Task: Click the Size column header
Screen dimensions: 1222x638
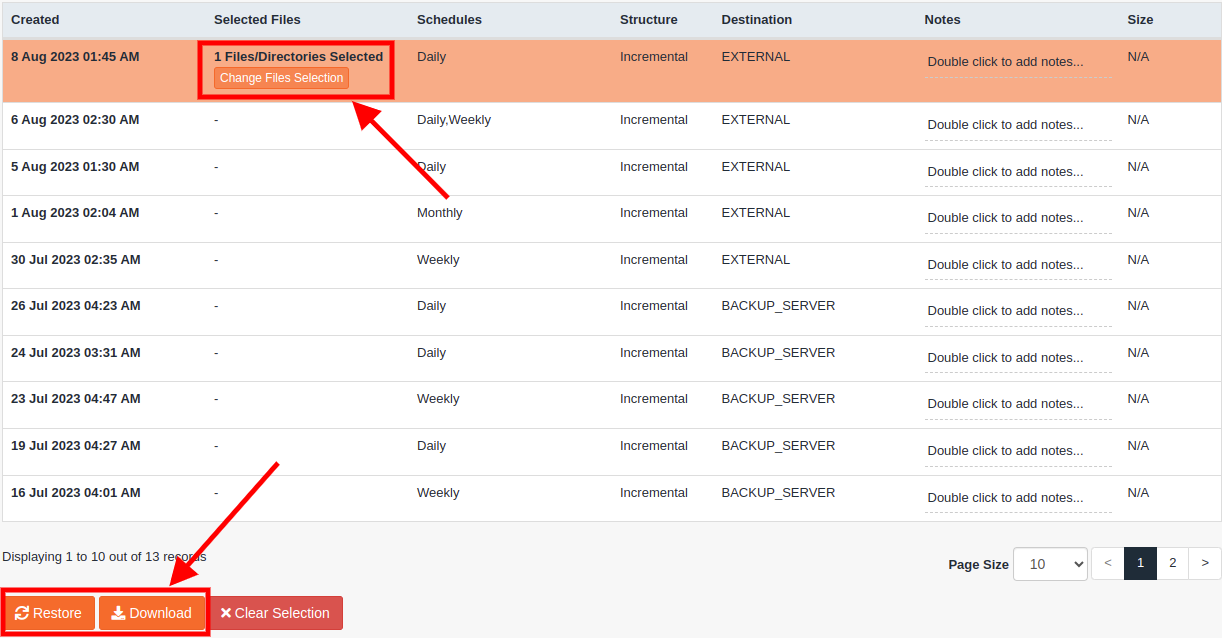Action: tap(1140, 20)
